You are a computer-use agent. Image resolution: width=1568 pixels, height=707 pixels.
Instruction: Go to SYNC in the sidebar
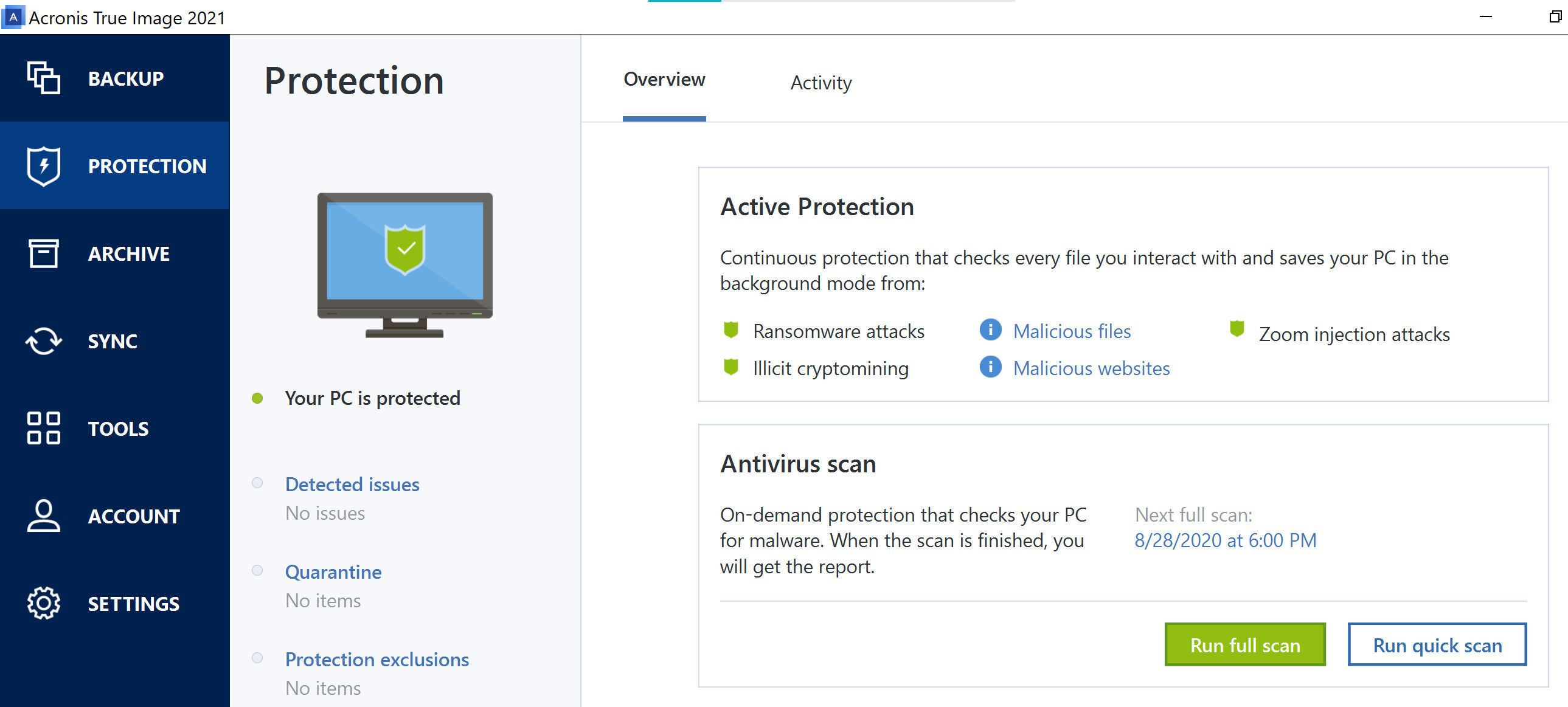tap(113, 341)
